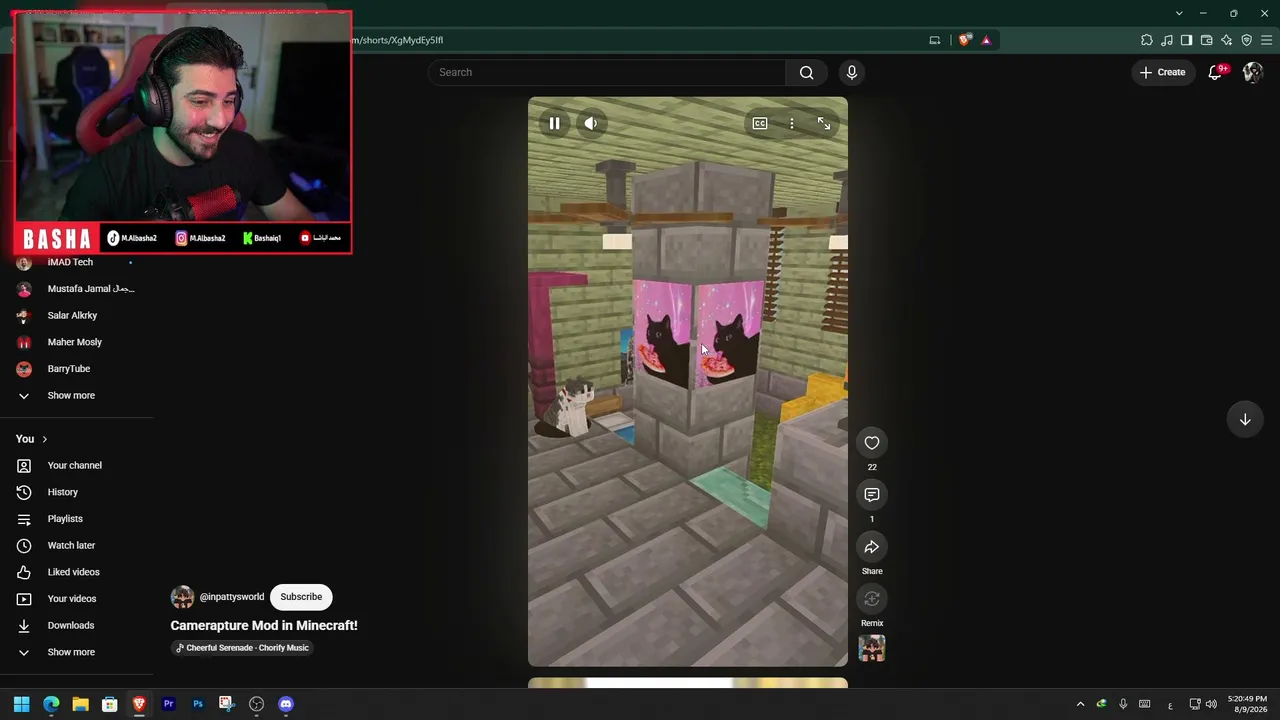Show hidden system tray icons
Viewport: 1280px width, 720px height.
pos(1080,704)
